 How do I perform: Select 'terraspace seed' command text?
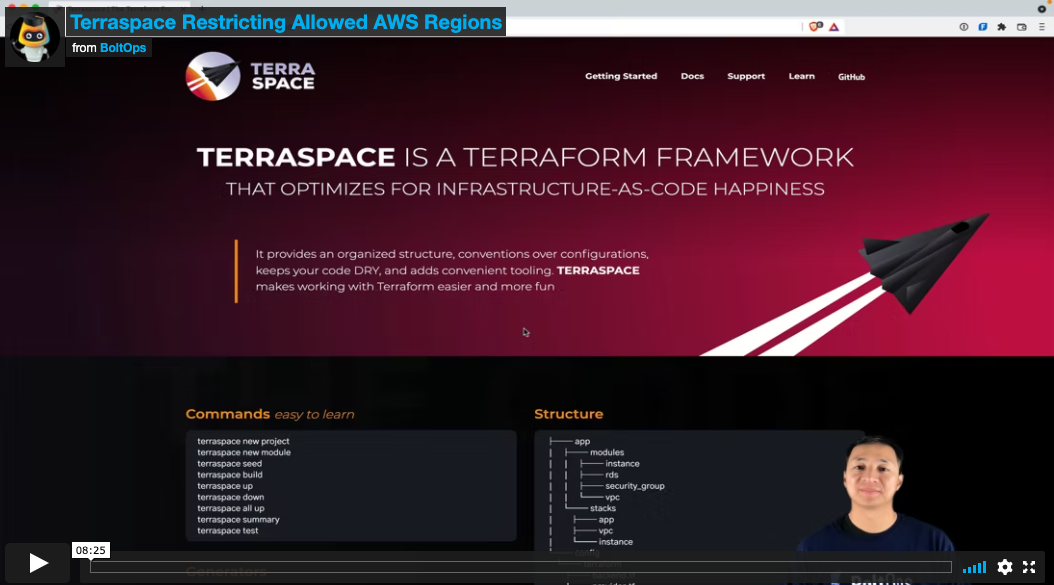(229, 464)
